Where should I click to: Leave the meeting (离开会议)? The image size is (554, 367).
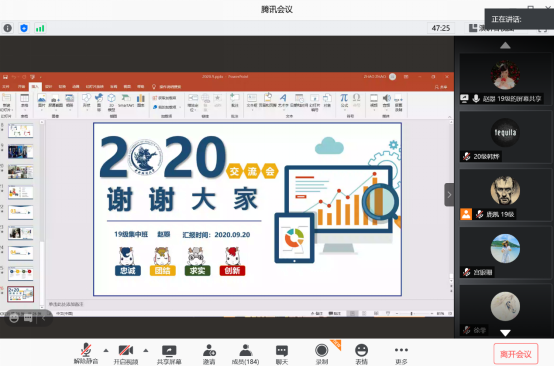point(516,354)
